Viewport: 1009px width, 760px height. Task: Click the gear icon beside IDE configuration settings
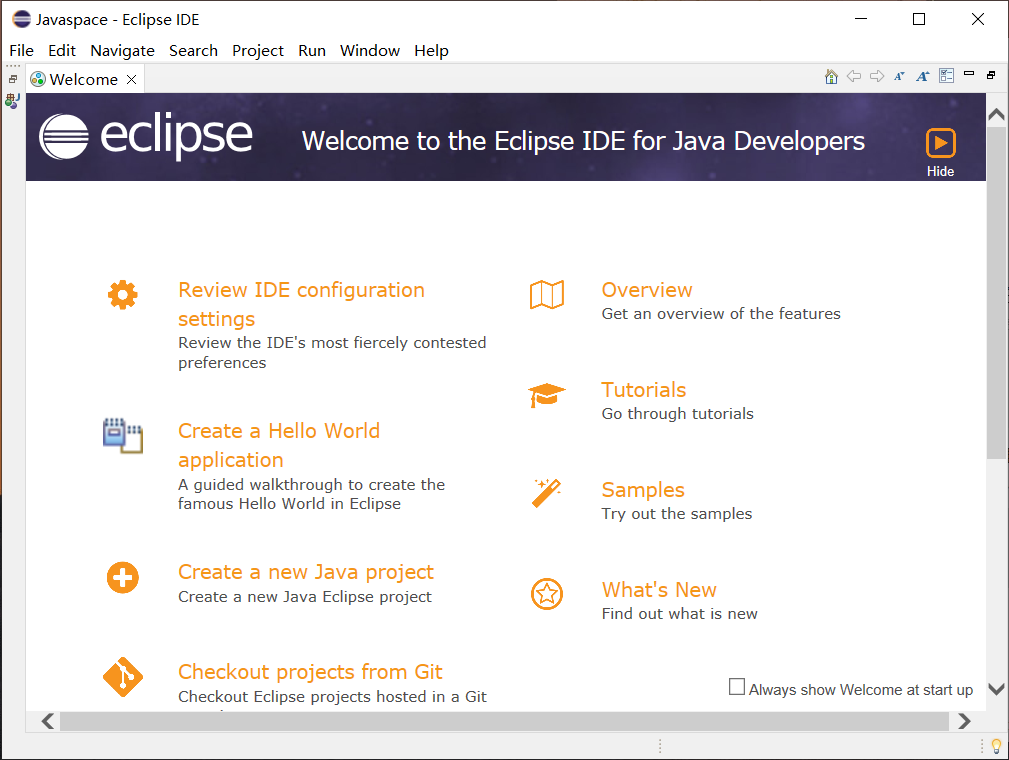point(122,294)
